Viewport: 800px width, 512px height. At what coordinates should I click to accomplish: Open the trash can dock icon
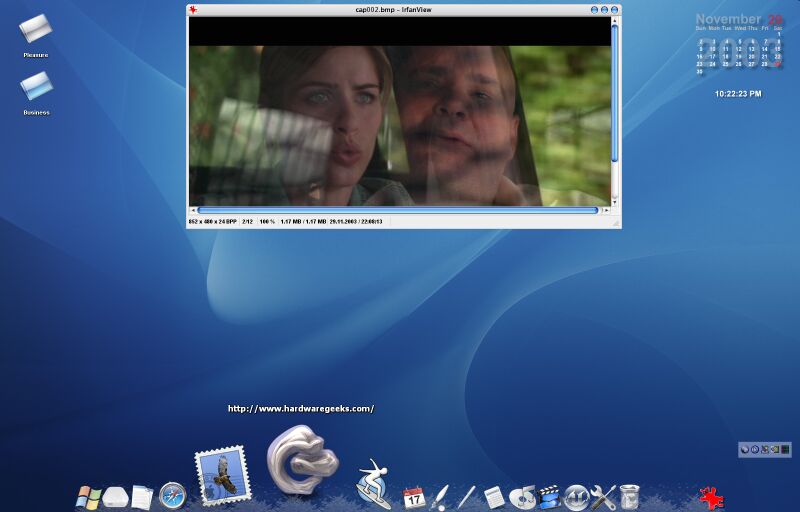630,497
